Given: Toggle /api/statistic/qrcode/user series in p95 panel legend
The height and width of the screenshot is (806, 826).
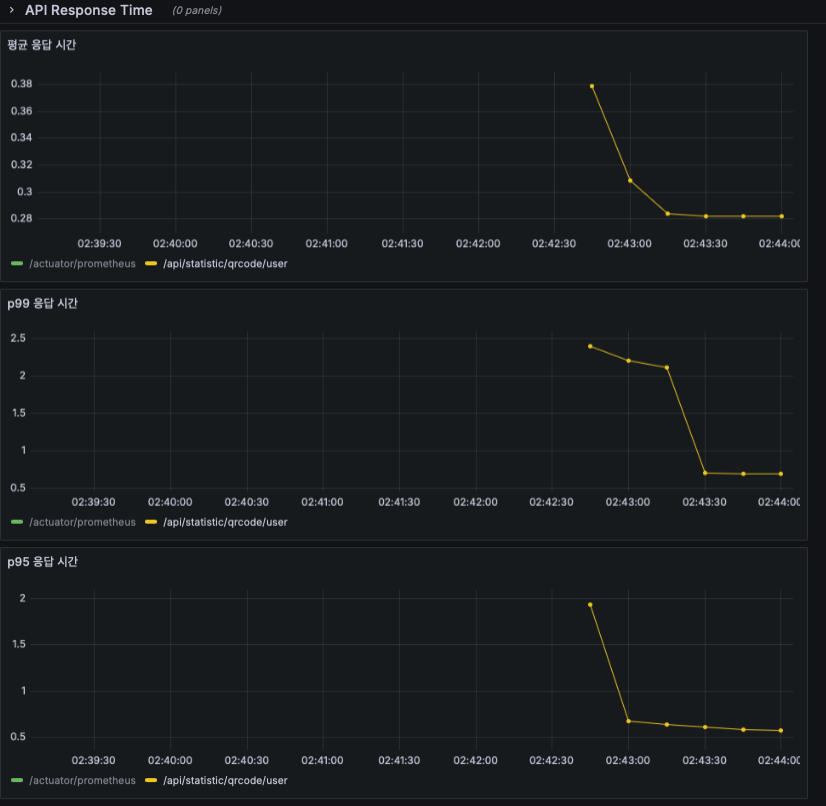Looking at the screenshot, I should pos(225,780).
